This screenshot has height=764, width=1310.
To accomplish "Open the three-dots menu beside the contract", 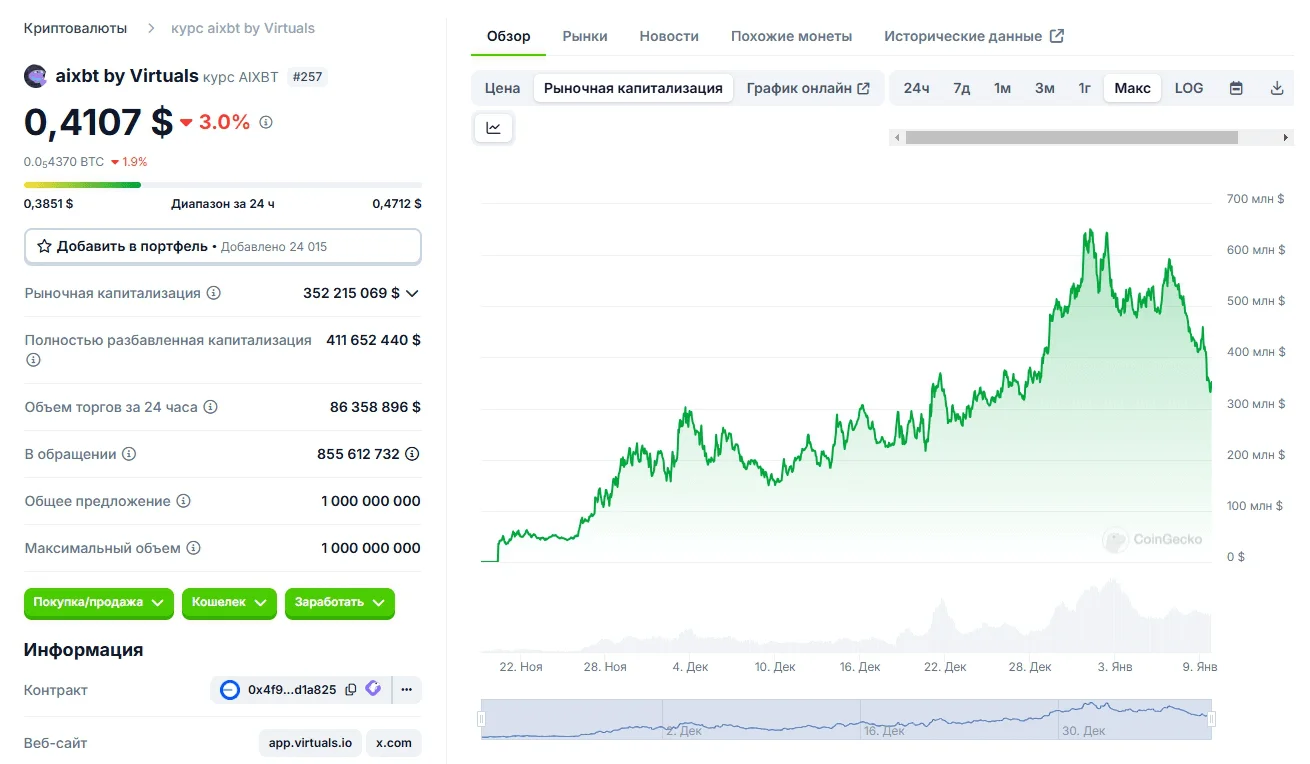I will point(406,689).
